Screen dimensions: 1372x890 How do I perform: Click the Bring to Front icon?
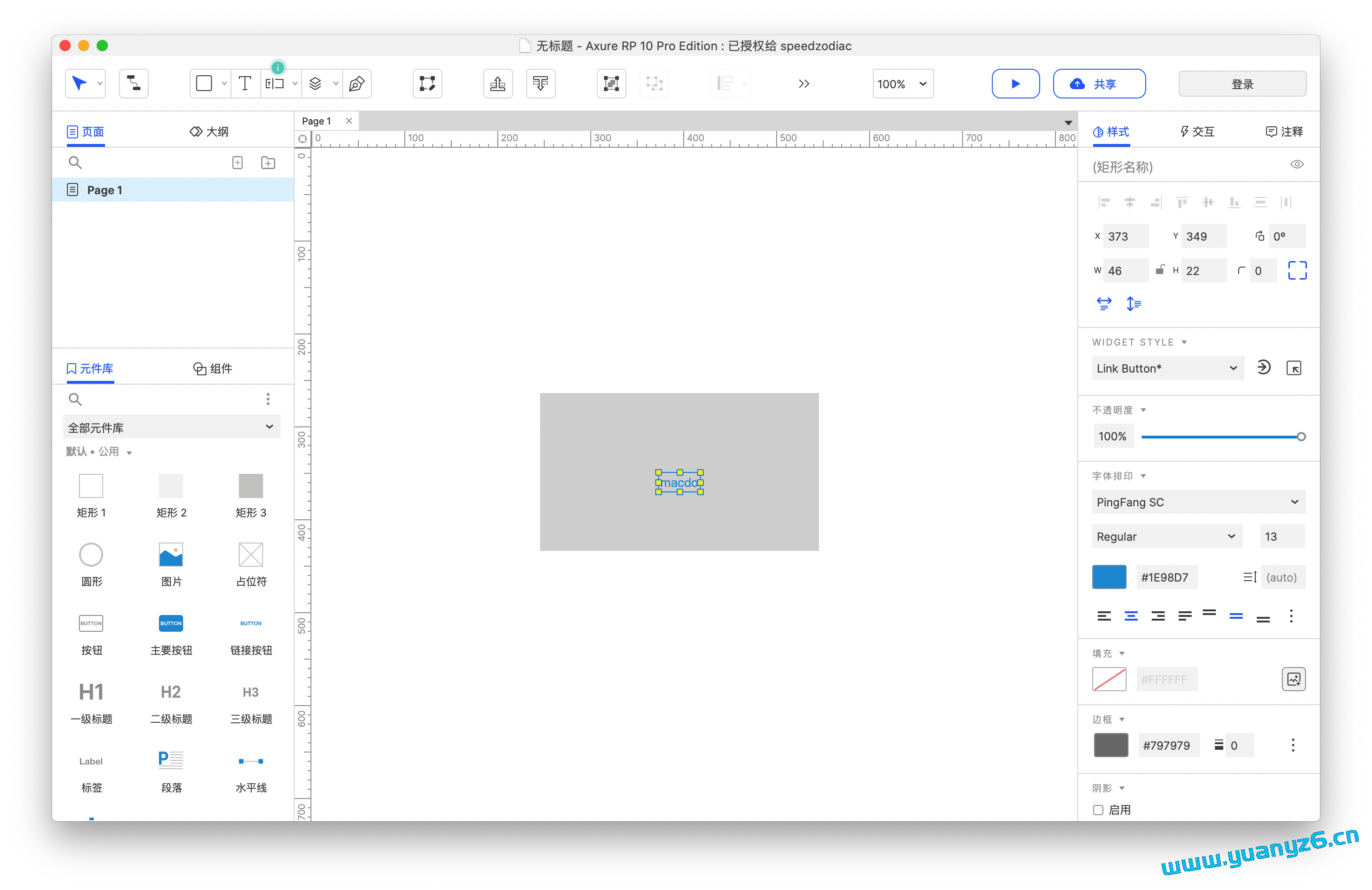click(497, 84)
